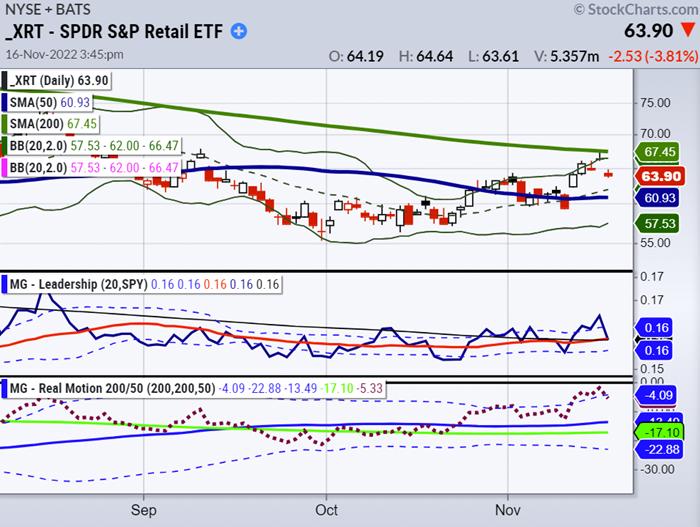Click the blue plus icon beside the ticker name
Screen dimensions: 700x527
[239, 31]
